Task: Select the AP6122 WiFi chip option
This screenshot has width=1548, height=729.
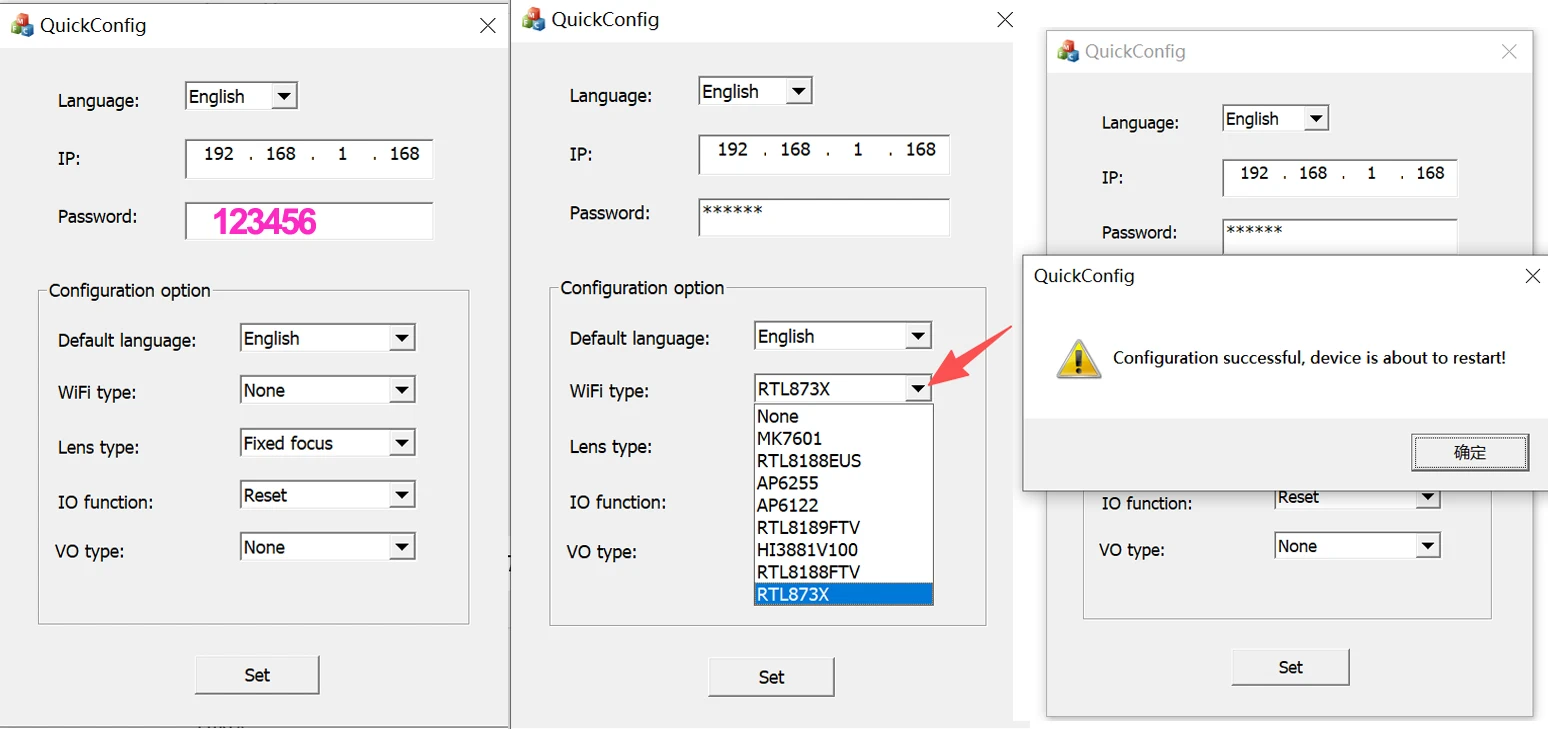Action: click(x=788, y=505)
